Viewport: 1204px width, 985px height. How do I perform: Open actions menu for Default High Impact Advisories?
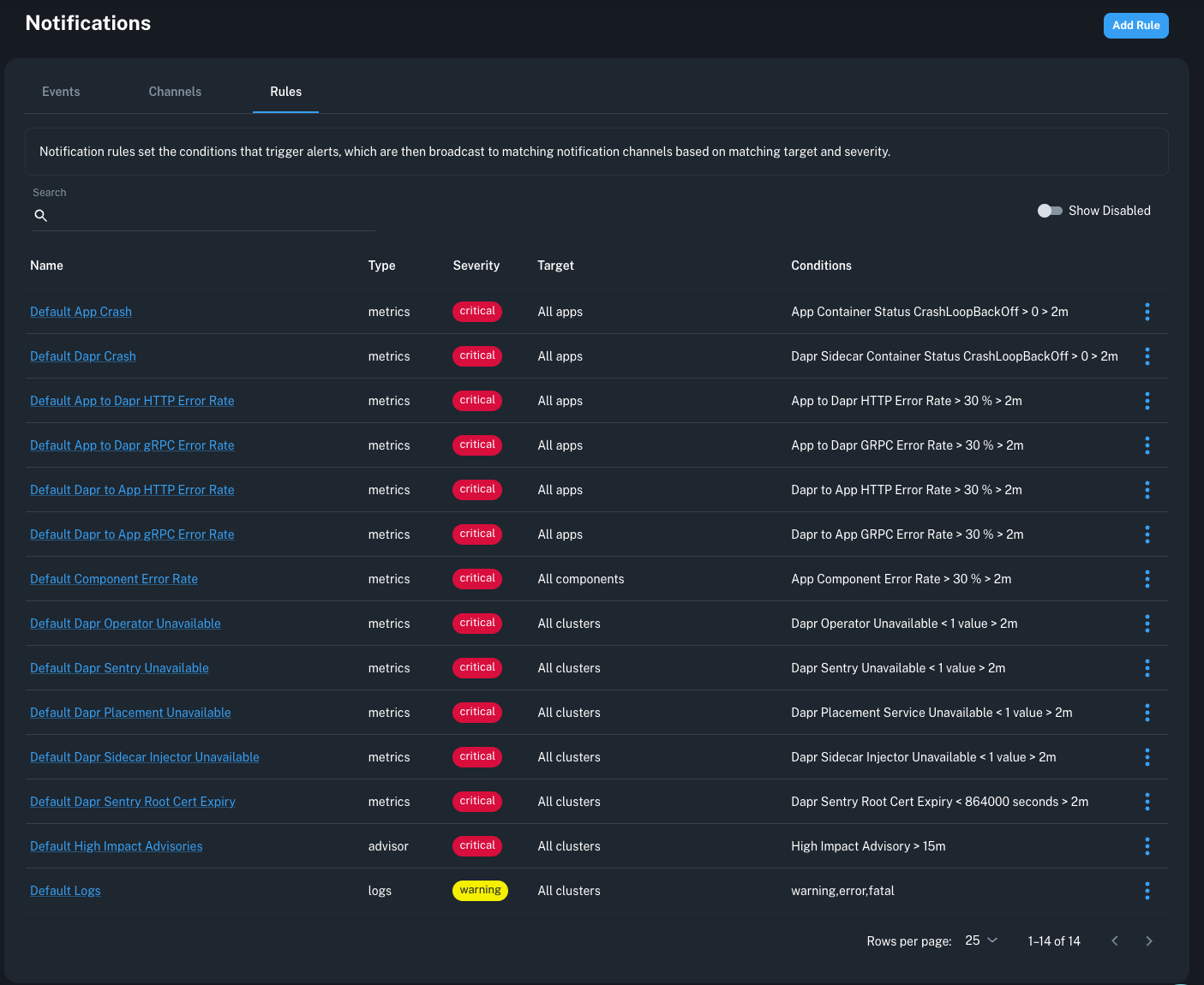(x=1147, y=846)
